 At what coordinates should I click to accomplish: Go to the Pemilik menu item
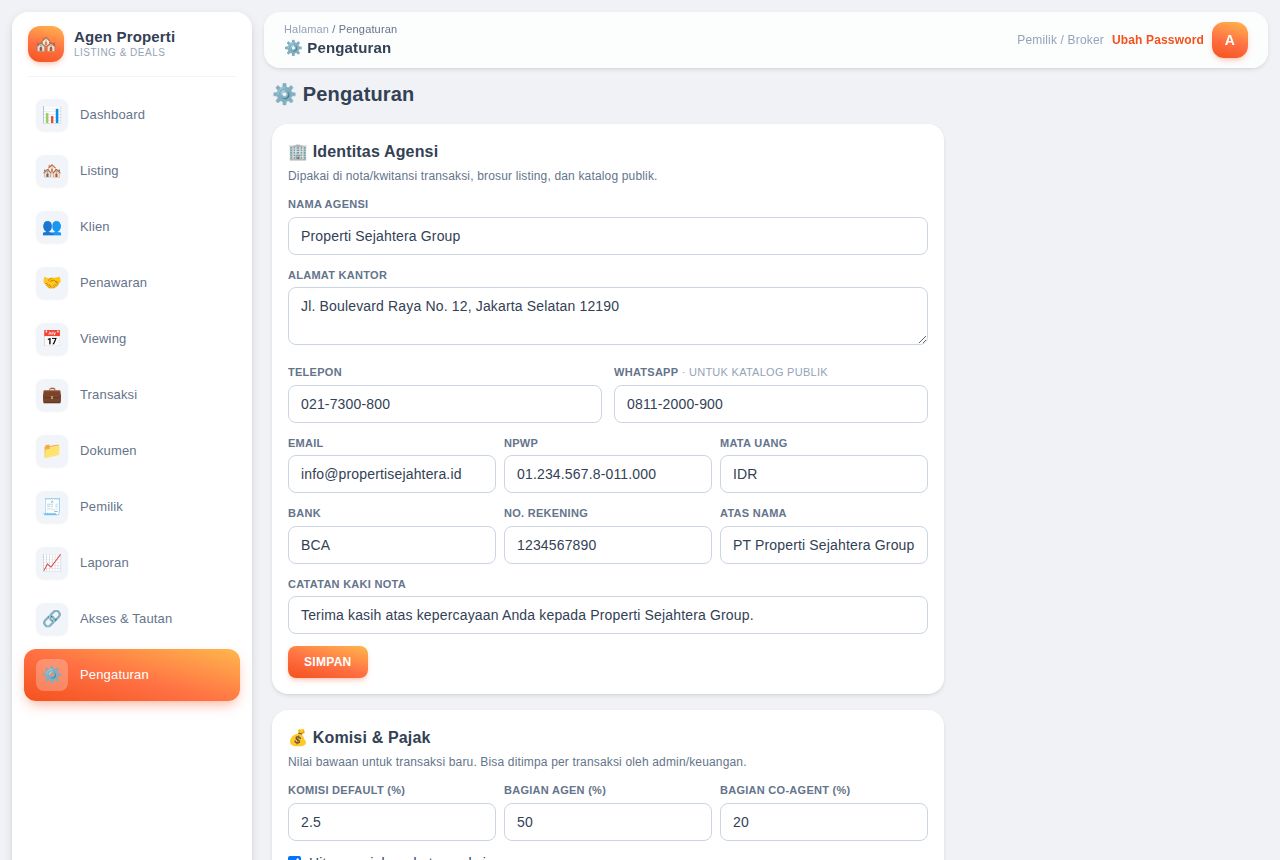tap(132, 507)
